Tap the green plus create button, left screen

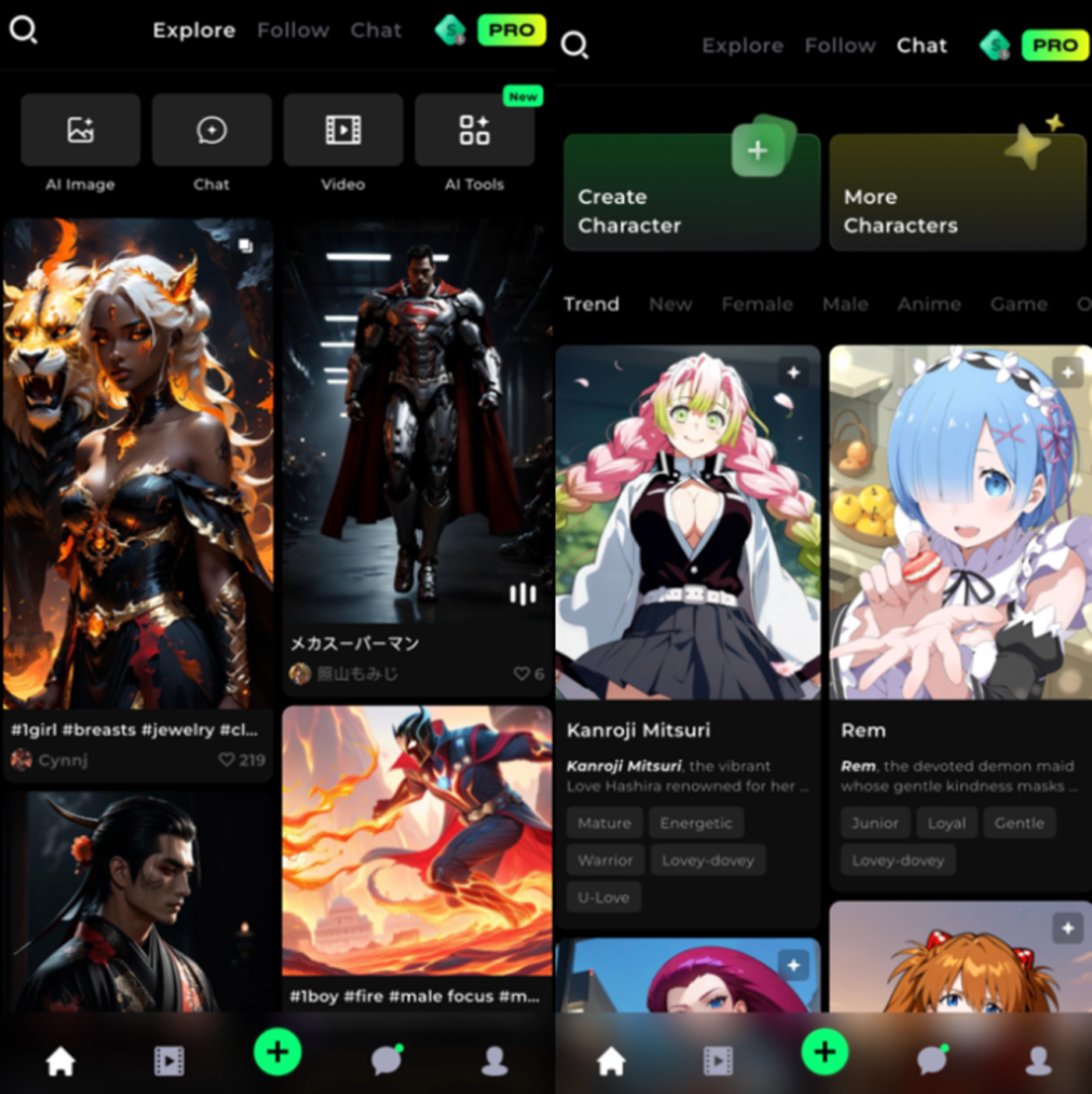(x=278, y=1052)
